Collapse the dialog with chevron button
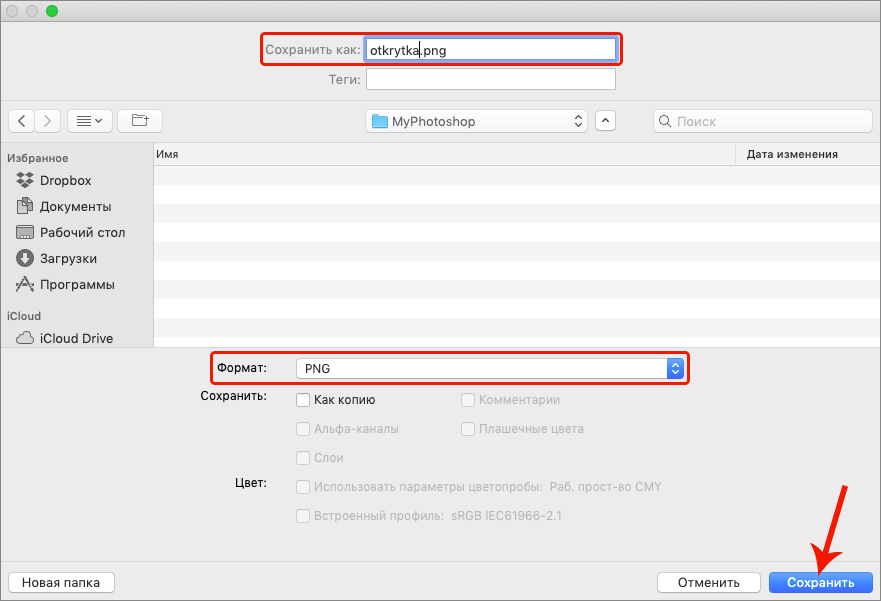 (605, 121)
